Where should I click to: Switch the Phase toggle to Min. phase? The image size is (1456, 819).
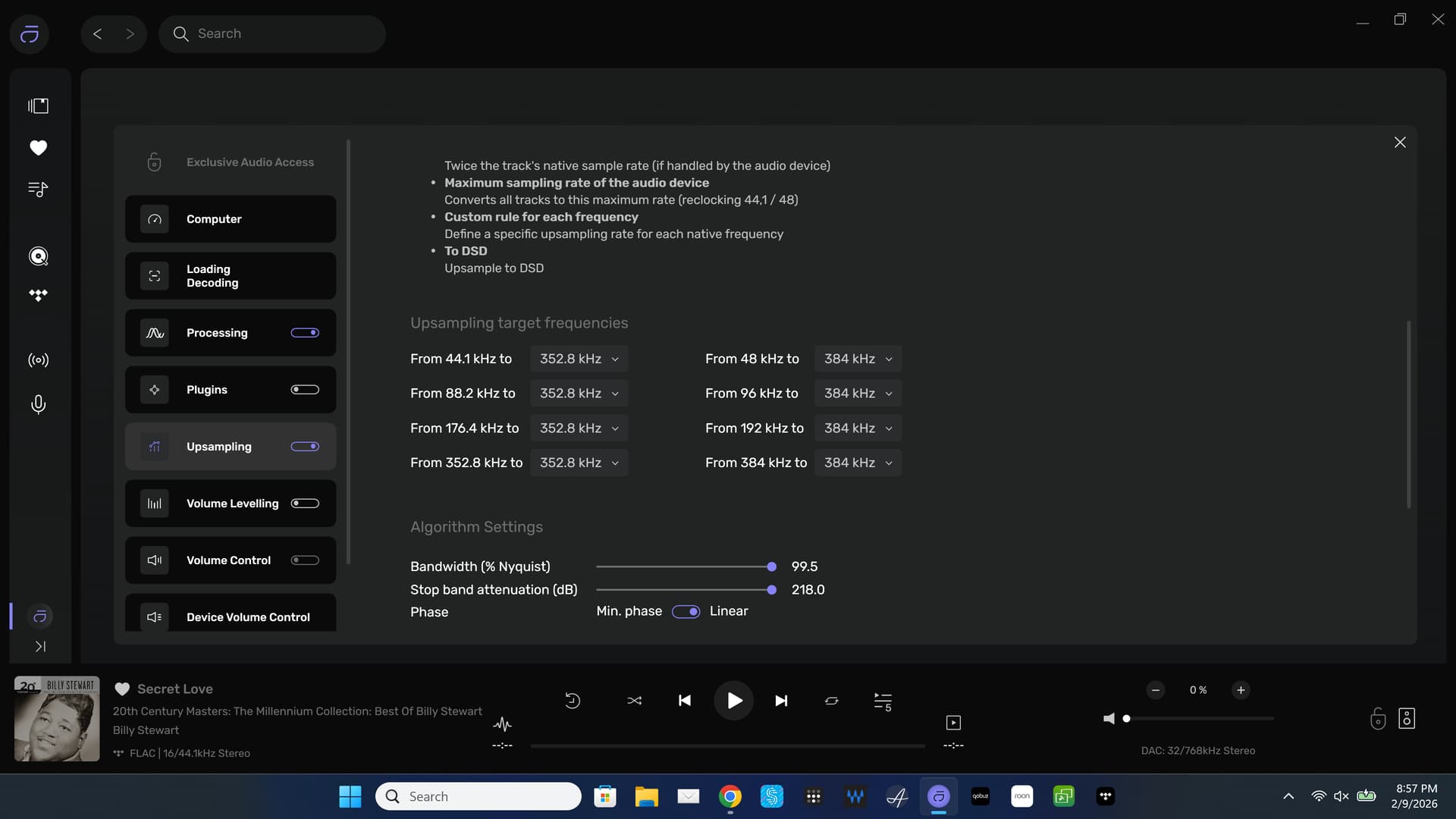click(x=686, y=612)
